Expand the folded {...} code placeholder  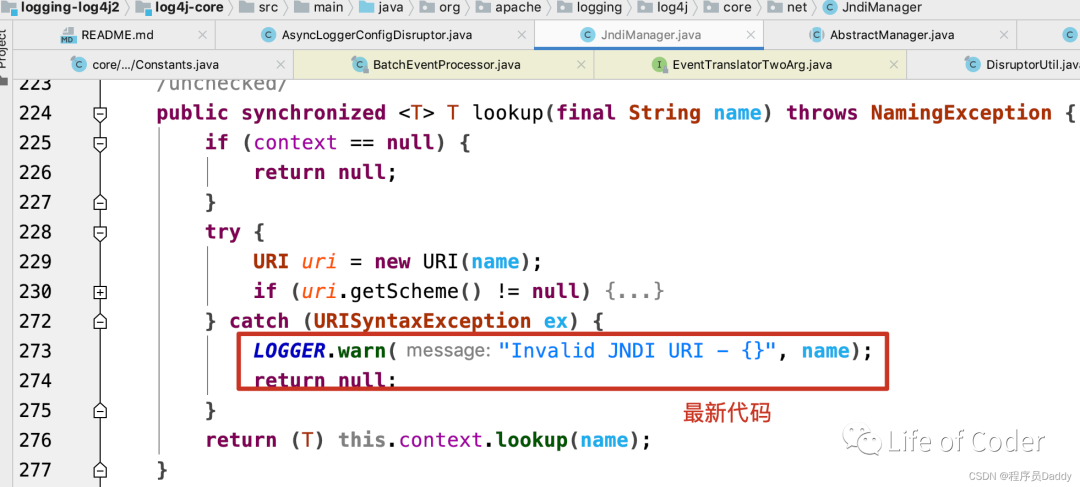634,291
